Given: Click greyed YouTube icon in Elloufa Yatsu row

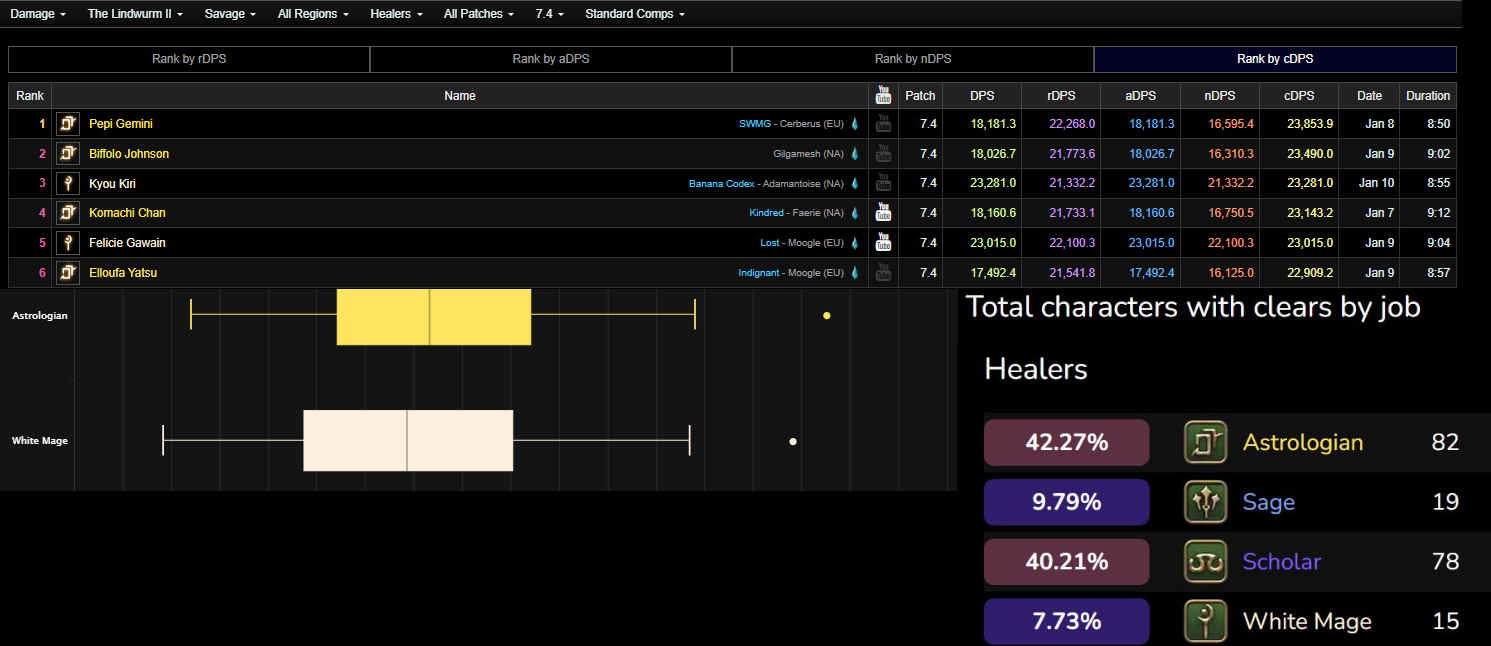Looking at the screenshot, I should 883,272.
